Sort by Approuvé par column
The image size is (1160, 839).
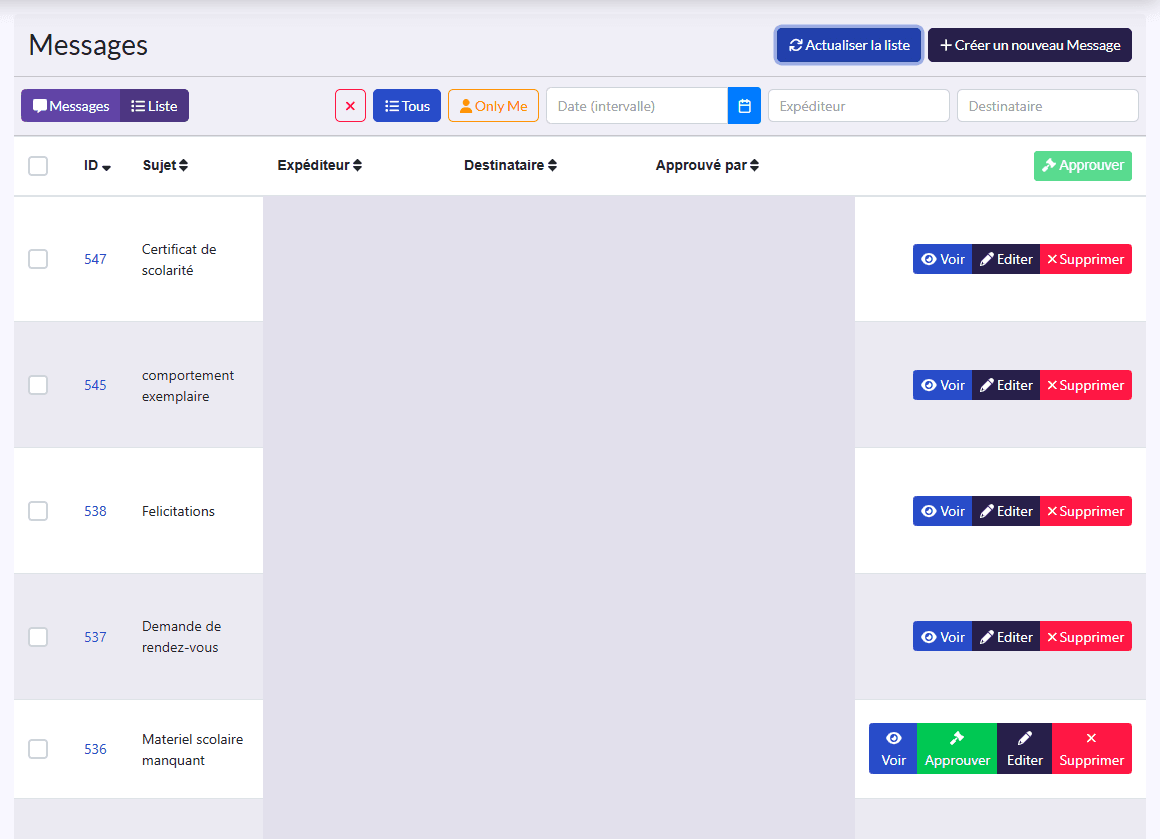click(707, 166)
